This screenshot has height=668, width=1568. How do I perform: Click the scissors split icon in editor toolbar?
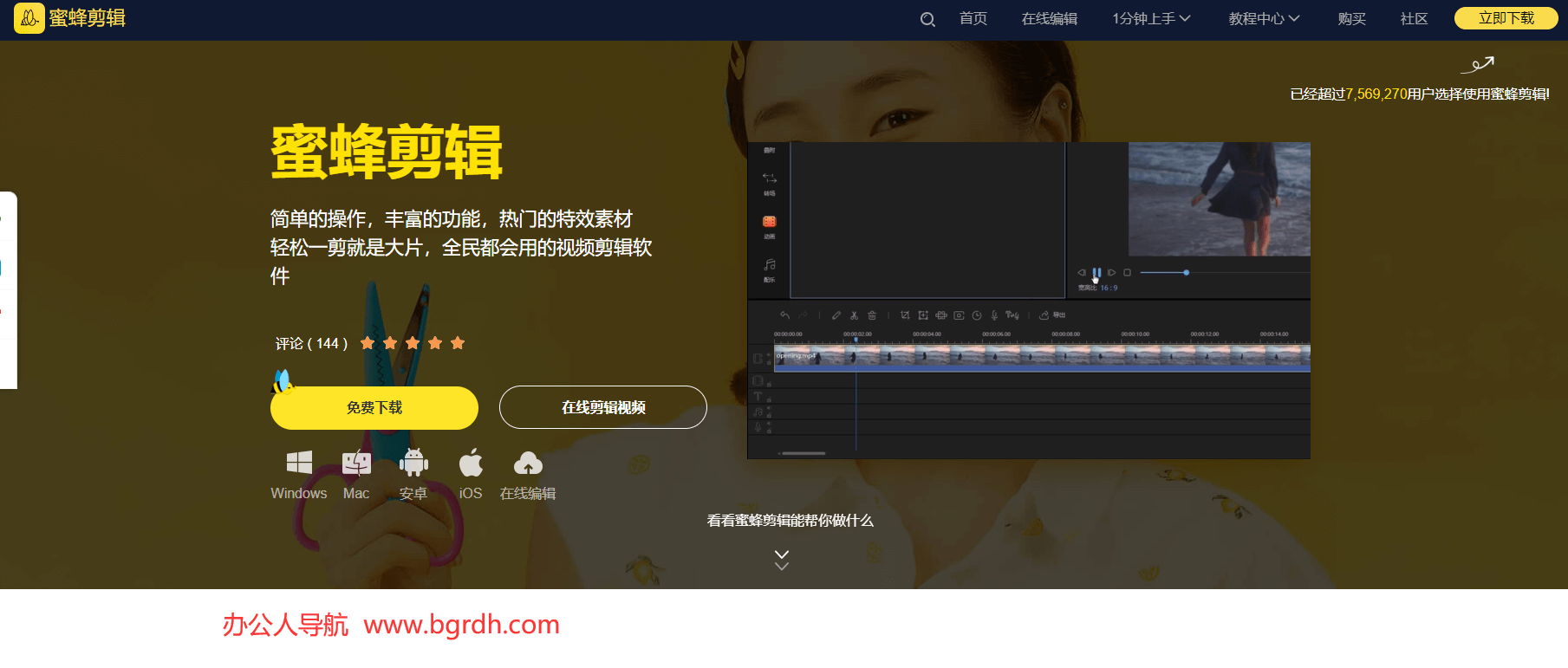pyautogui.click(x=854, y=315)
